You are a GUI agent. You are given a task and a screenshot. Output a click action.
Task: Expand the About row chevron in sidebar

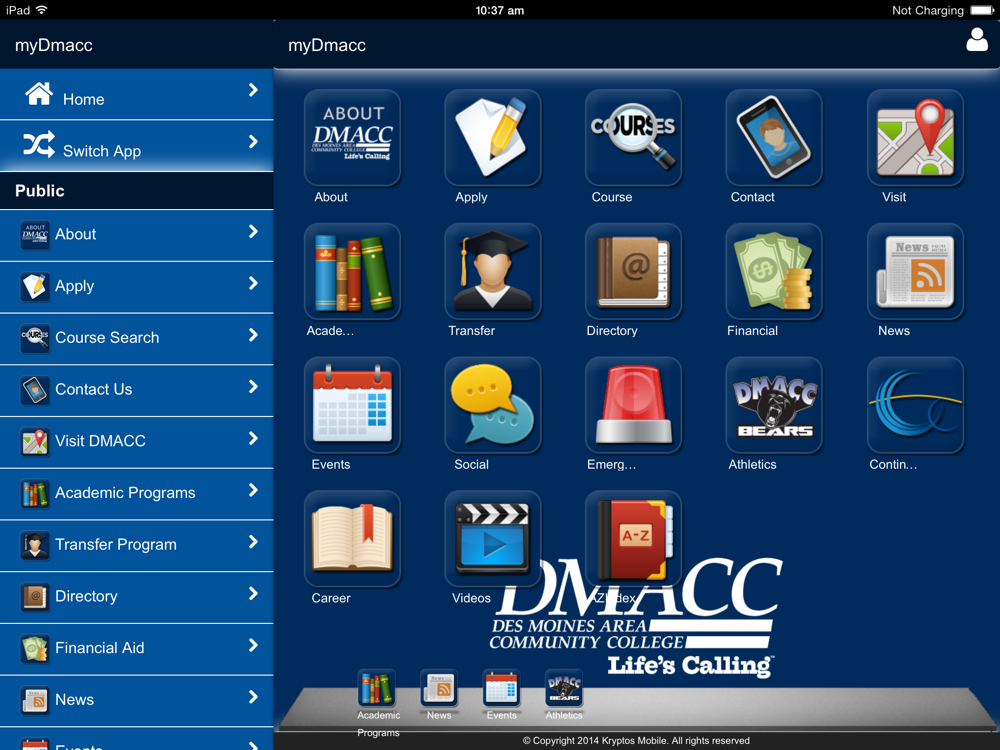click(253, 232)
